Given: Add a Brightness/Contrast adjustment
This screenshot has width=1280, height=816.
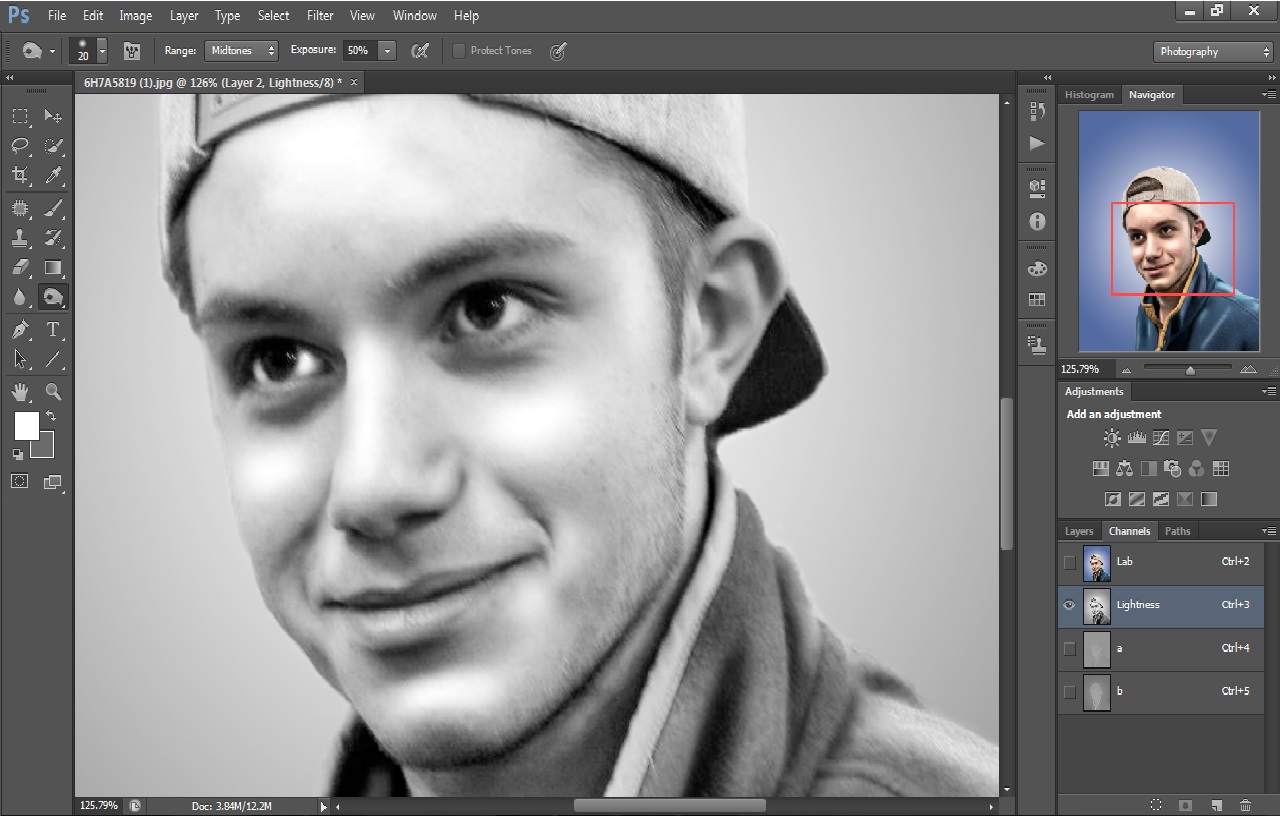Looking at the screenshot, I should coord(1112,438).
